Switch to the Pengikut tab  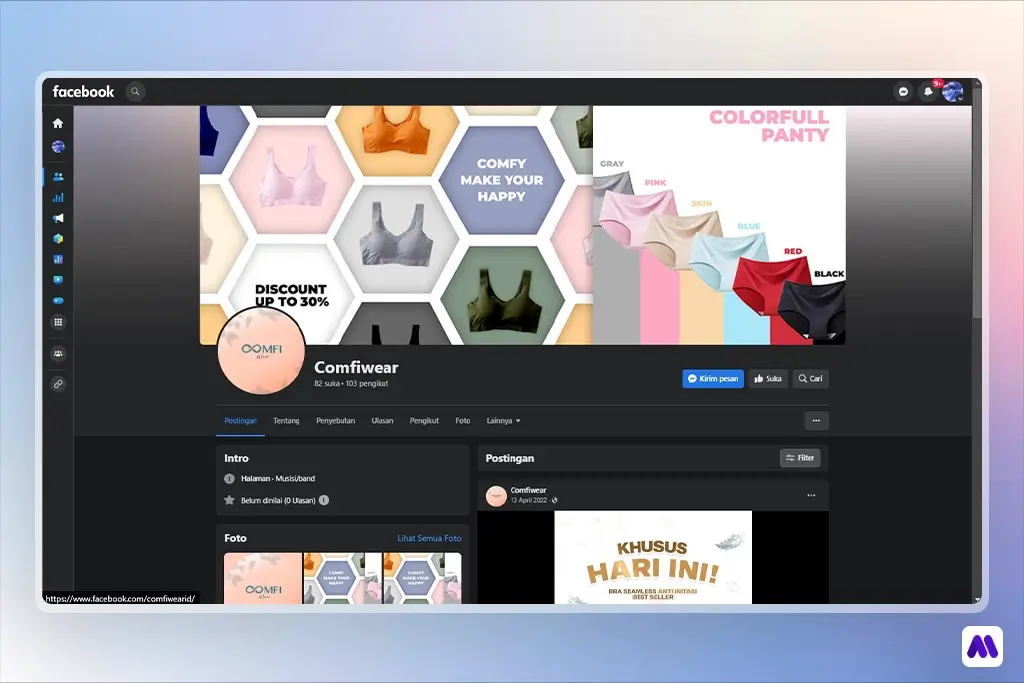[424, 421]
